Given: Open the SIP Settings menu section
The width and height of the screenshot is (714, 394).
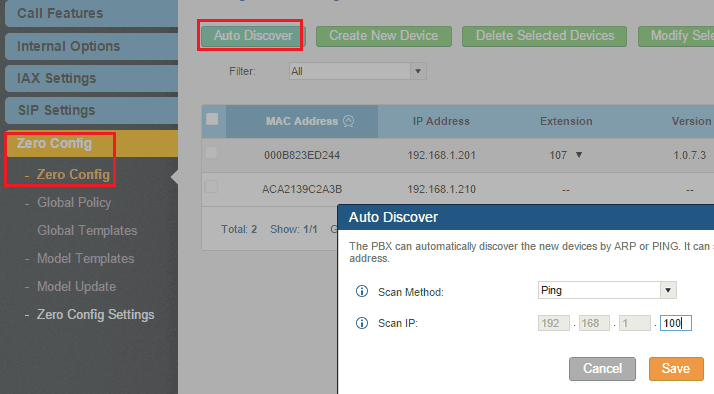Looking at the screenshot, I should [92, 110].
